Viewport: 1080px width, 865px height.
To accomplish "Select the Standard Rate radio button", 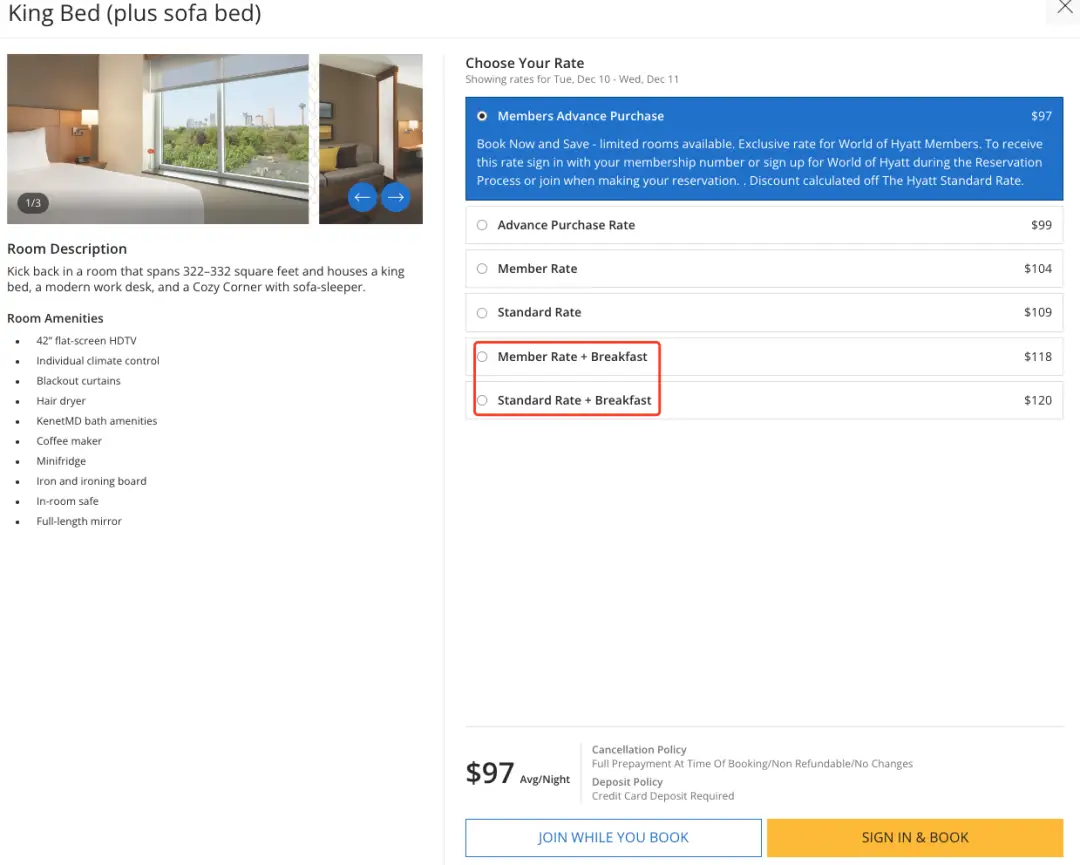I will click(482, 313).
